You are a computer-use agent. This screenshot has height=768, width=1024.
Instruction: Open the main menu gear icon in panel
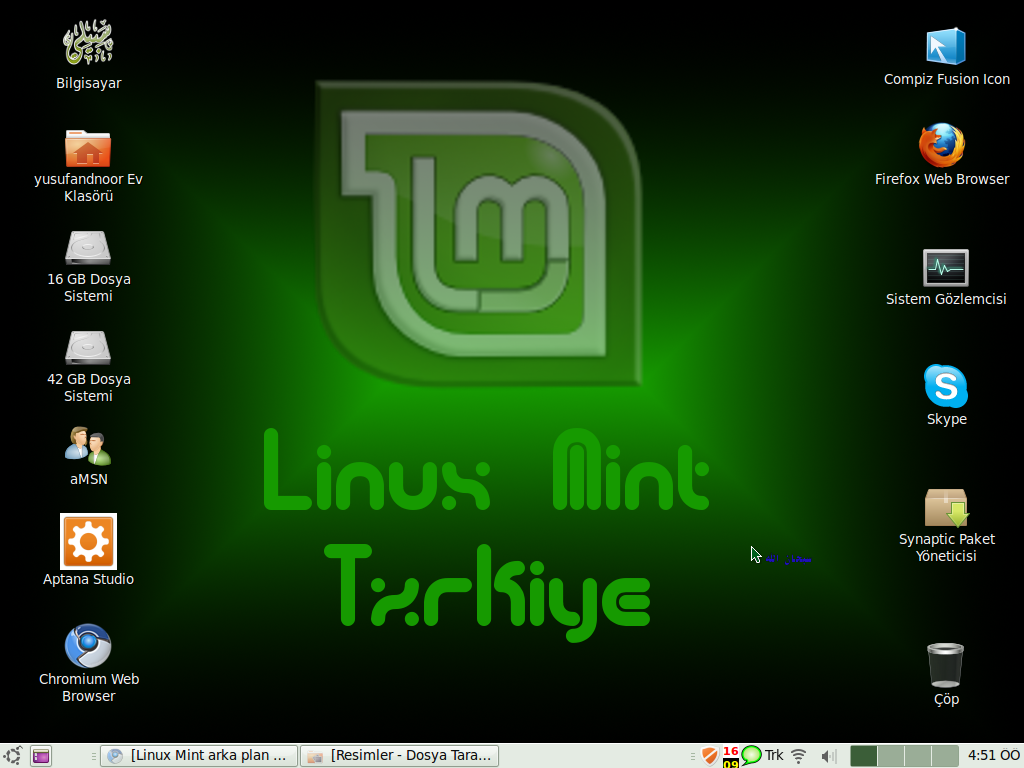12,756
